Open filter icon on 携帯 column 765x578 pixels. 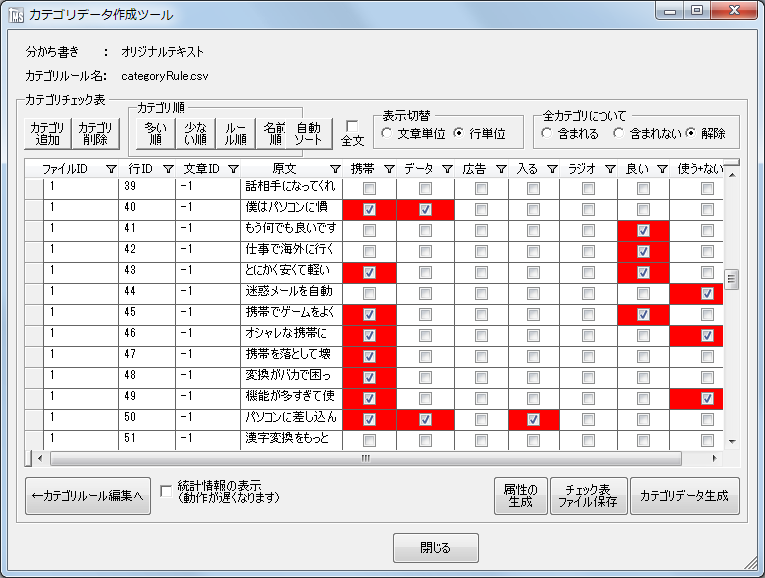point(389,169)
